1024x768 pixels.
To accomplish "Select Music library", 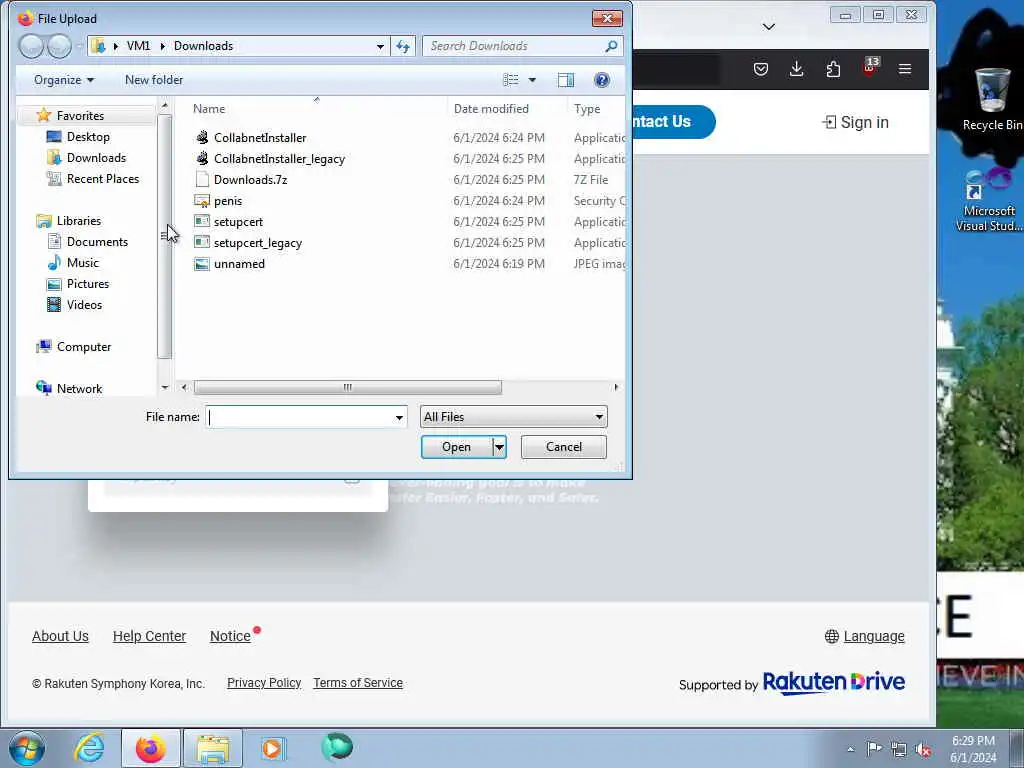I will (x=83, y=263).
